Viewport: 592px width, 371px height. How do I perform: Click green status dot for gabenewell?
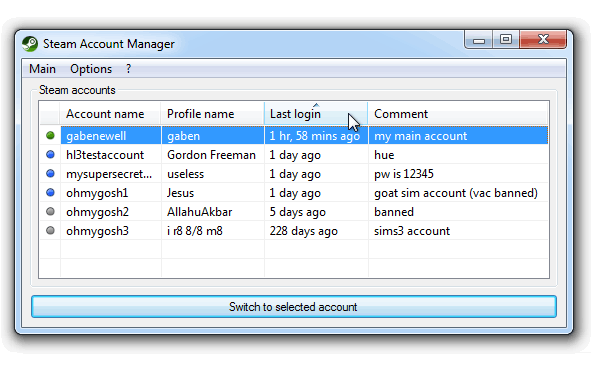pos(50,135)
